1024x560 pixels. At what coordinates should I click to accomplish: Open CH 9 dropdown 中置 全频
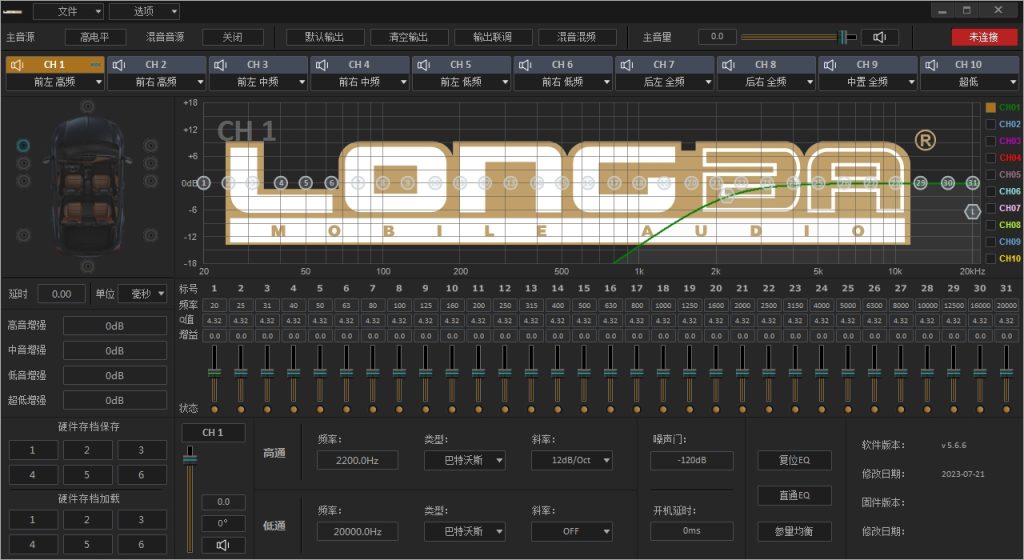[867, 82]
